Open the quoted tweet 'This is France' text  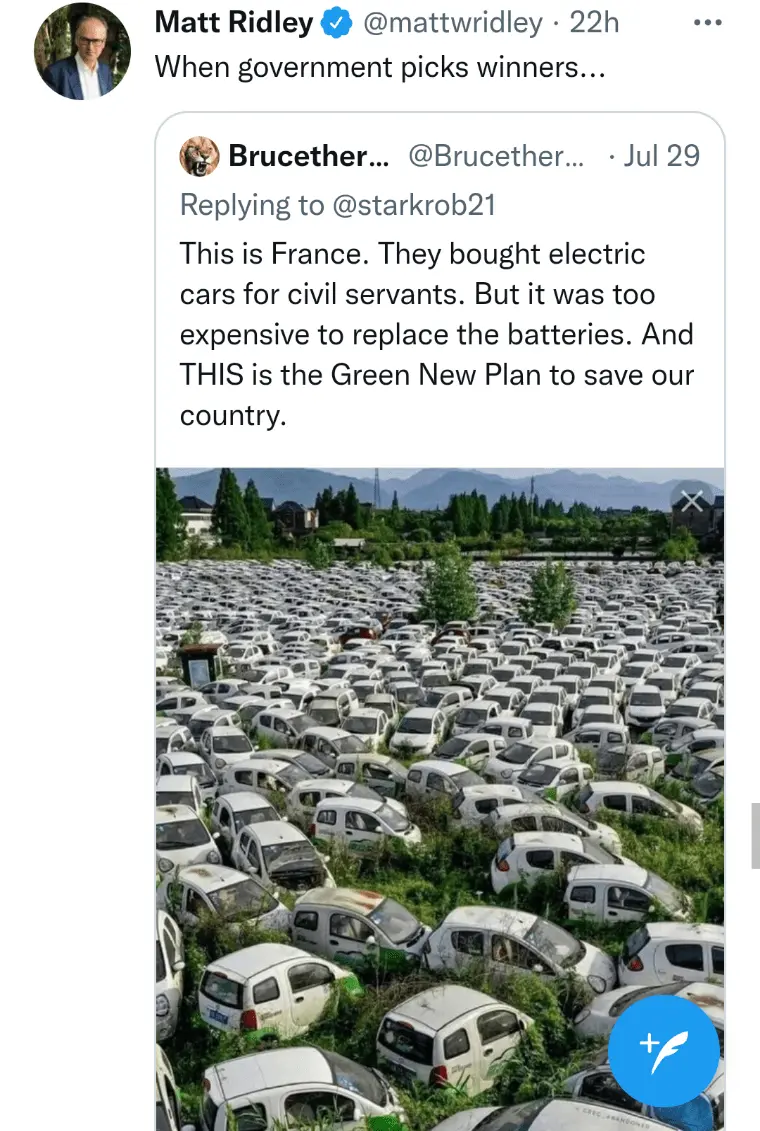(x=412, y=254)
